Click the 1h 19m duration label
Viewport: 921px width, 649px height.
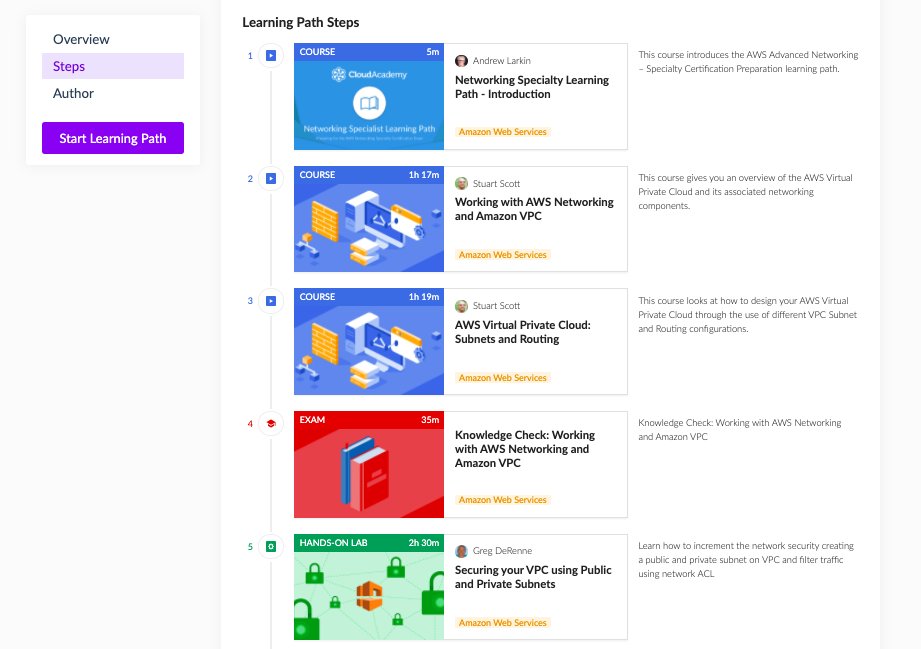[423, 297]
